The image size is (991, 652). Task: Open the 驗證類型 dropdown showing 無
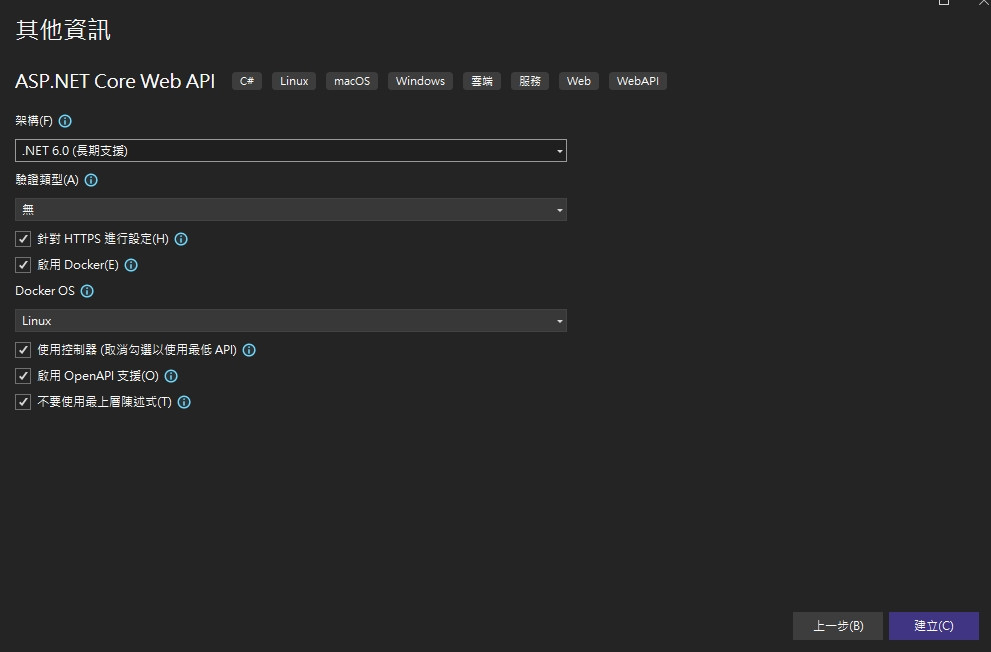pos(291,210)
